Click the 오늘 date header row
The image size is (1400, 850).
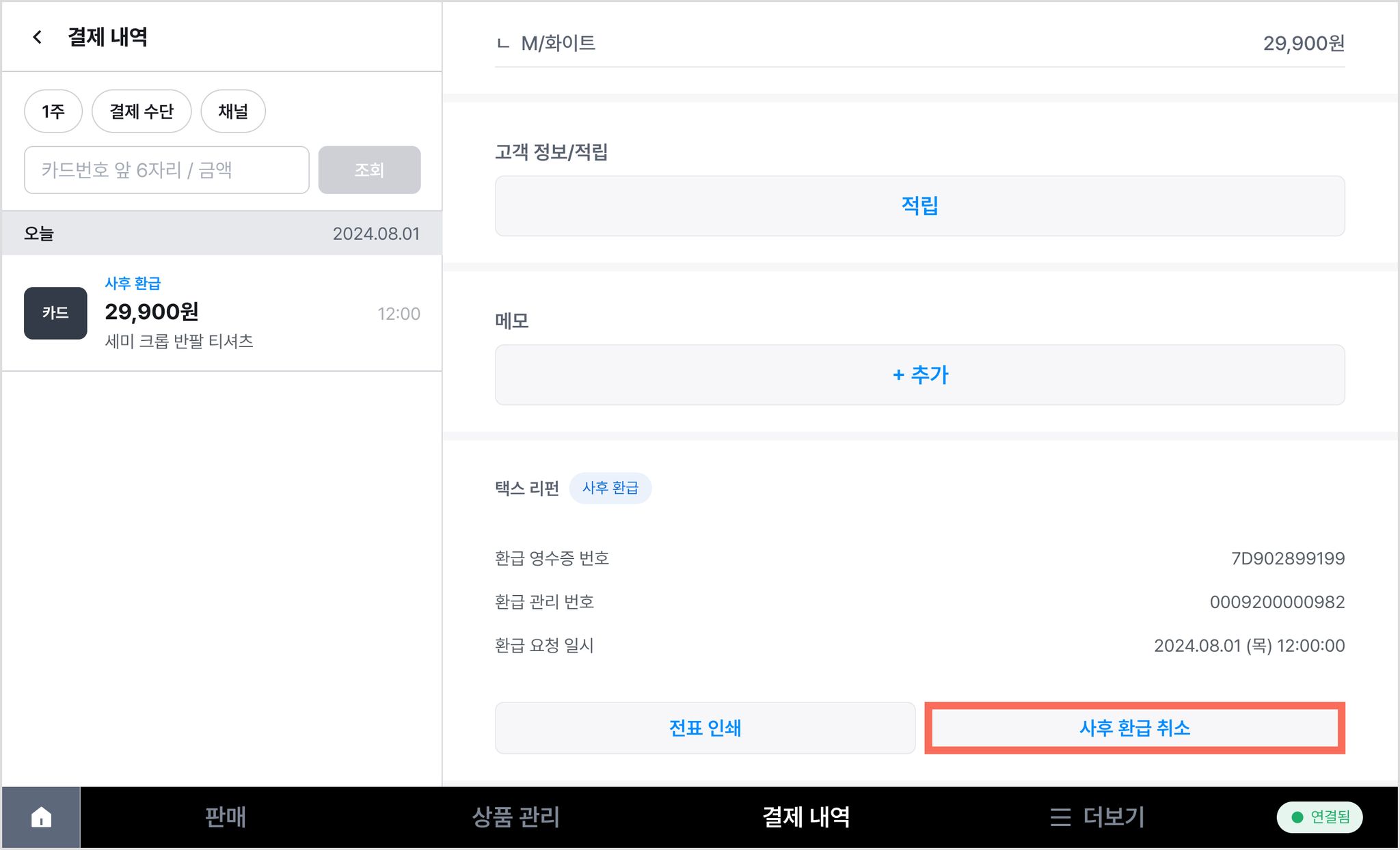coord(222,233)
